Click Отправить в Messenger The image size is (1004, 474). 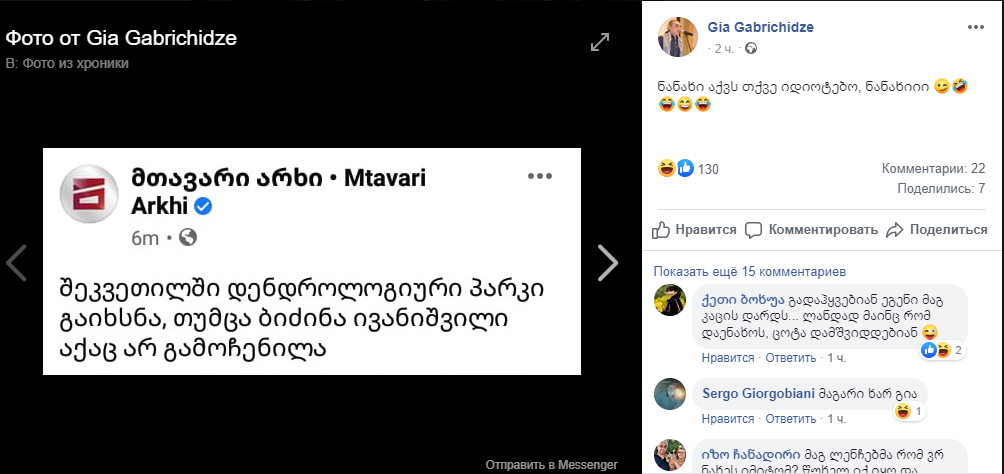point(551,465)
